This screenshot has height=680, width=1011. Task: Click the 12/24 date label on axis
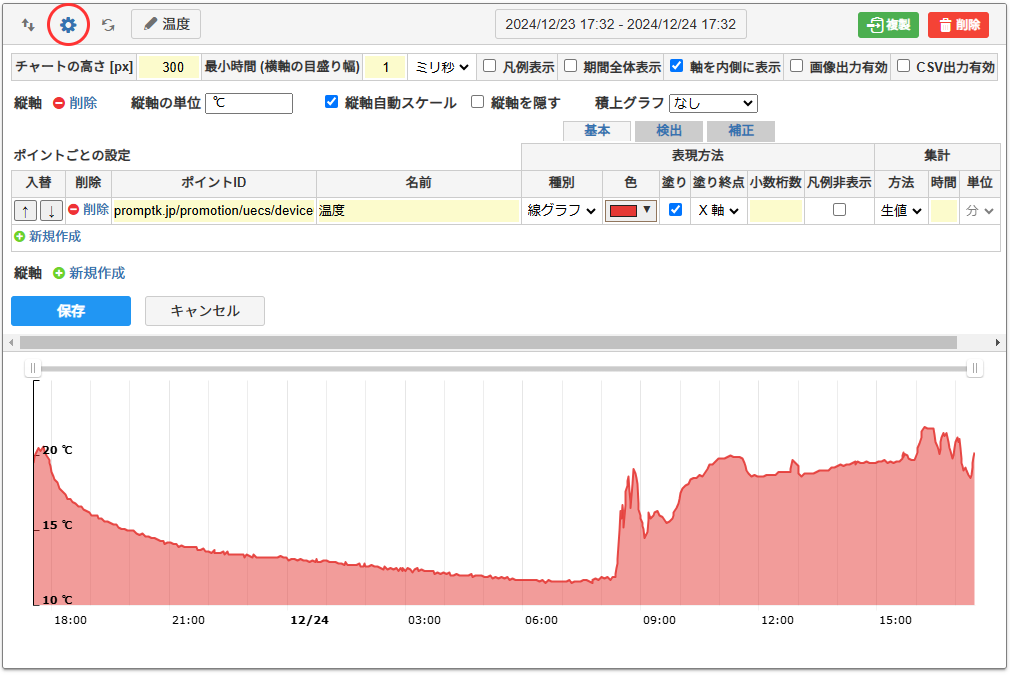(x=309, y=620)
